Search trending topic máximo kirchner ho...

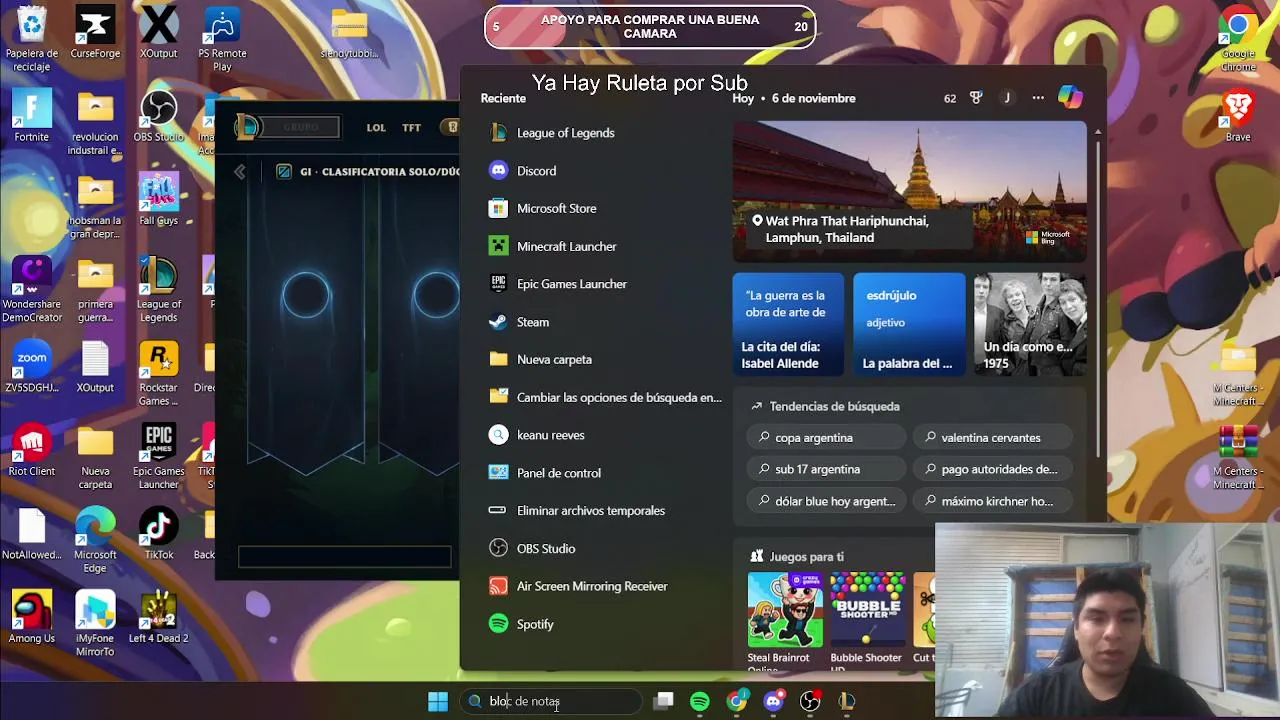click(x=993, y=501)
